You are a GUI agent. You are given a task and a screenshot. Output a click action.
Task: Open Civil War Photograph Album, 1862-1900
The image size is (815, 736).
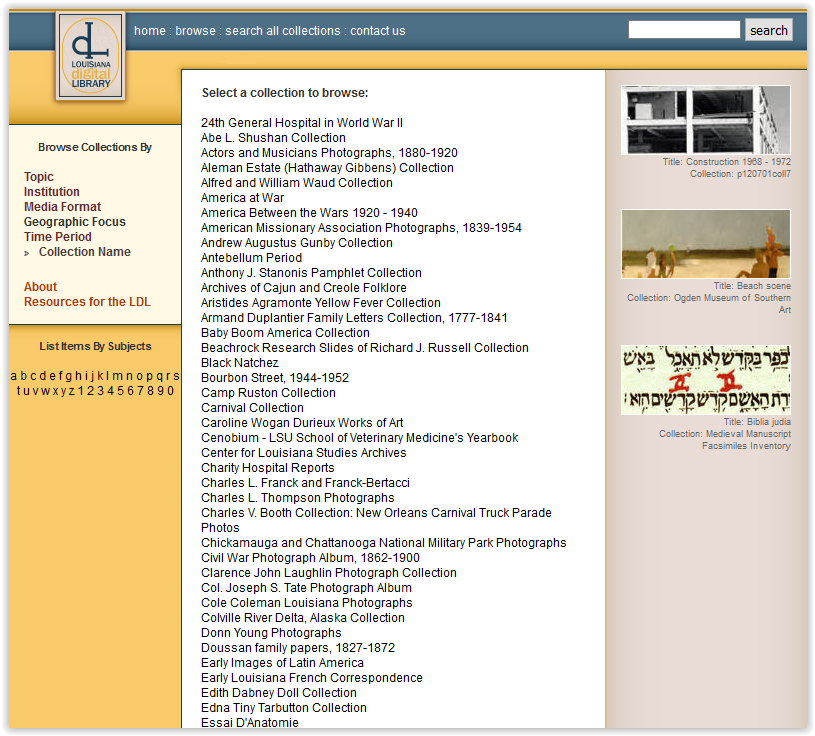tap(310, 558)
